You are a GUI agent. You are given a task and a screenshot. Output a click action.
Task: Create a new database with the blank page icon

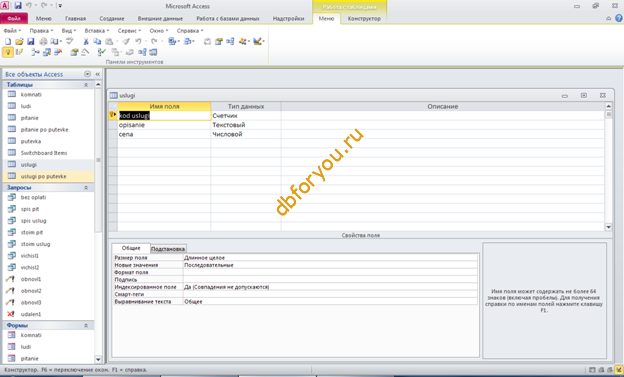8,41
